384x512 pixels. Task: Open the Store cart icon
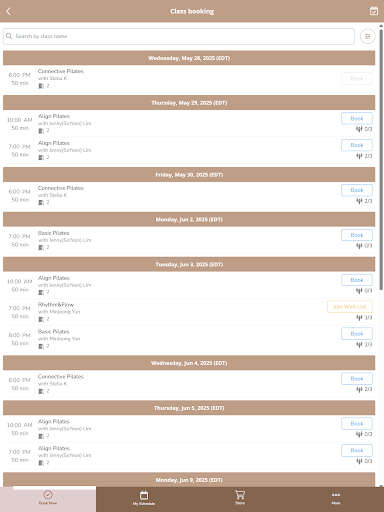(x=240, y=495)
